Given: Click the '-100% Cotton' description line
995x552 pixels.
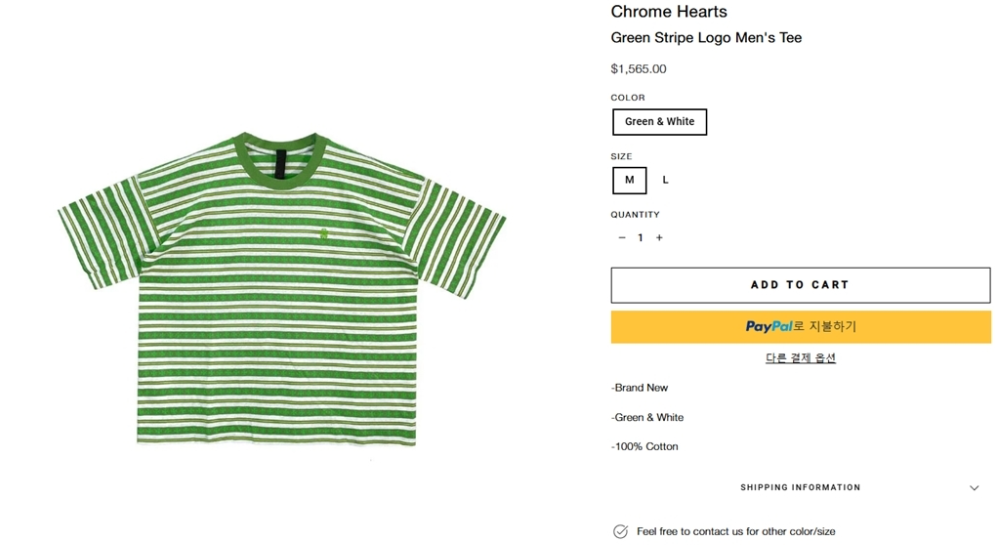Looking at the screenshot, I should tap(645, 447).
